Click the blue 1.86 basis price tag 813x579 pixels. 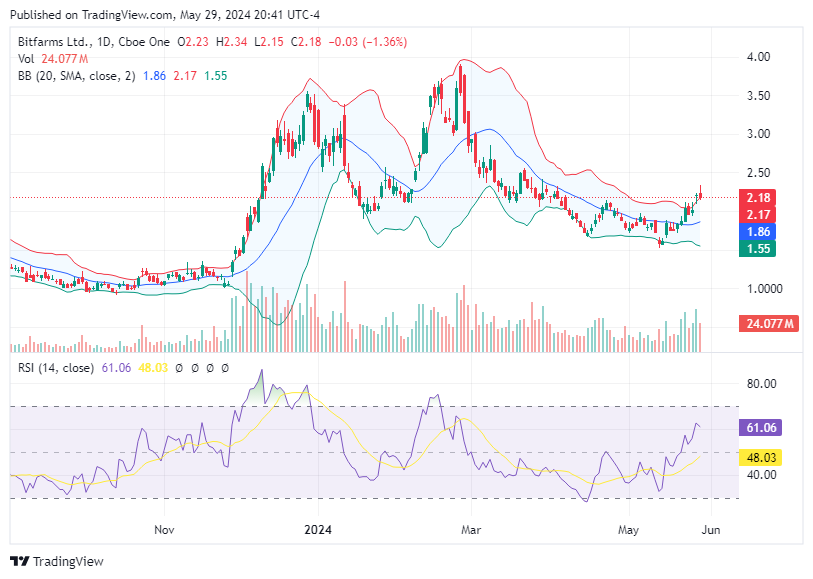tap(758, 232)
